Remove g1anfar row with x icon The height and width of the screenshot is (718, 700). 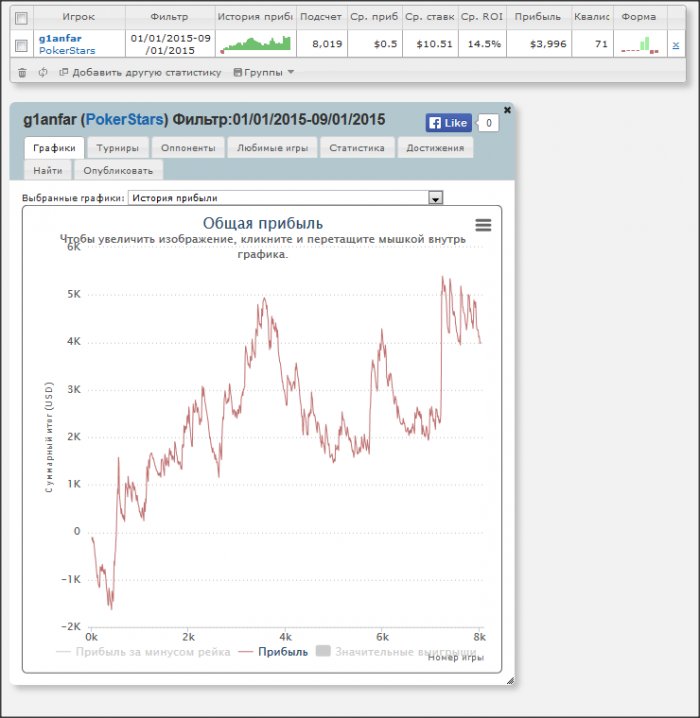(676, 45)
